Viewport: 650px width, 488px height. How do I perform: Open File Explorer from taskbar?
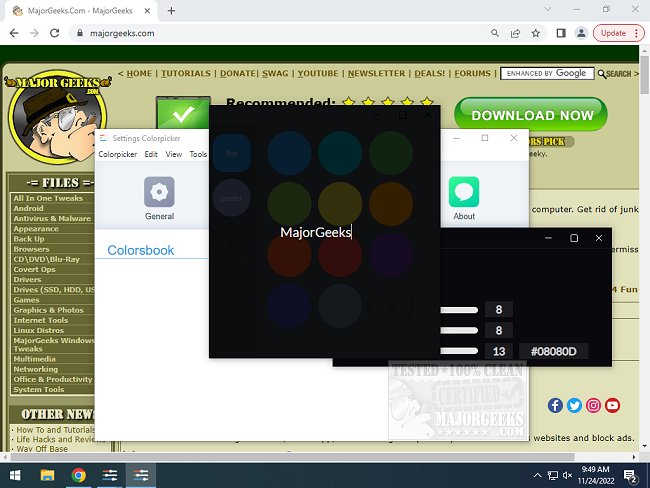(47, 476)
